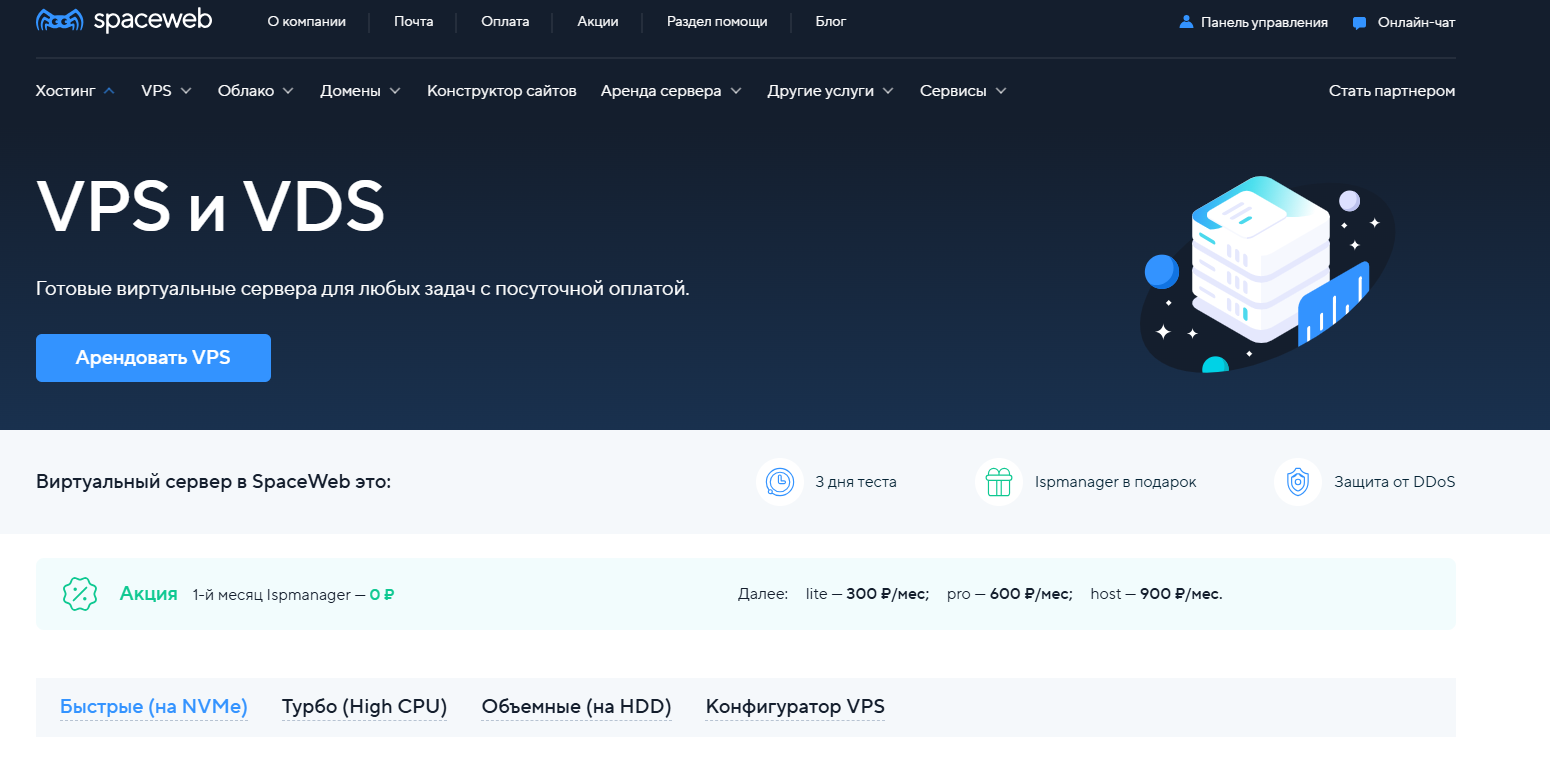
Task: Click the 1-й месяц Ispmanager text
Action: point(272,594)
